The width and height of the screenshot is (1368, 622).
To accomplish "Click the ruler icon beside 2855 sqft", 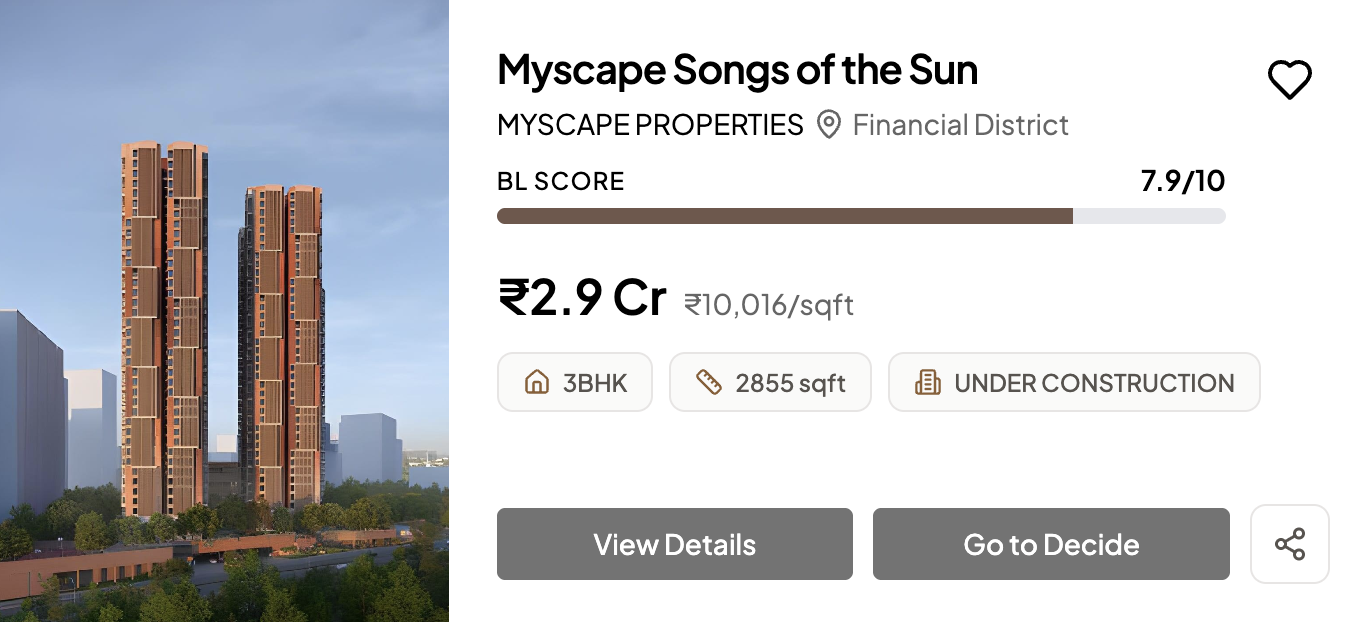I will click(709, 382).
